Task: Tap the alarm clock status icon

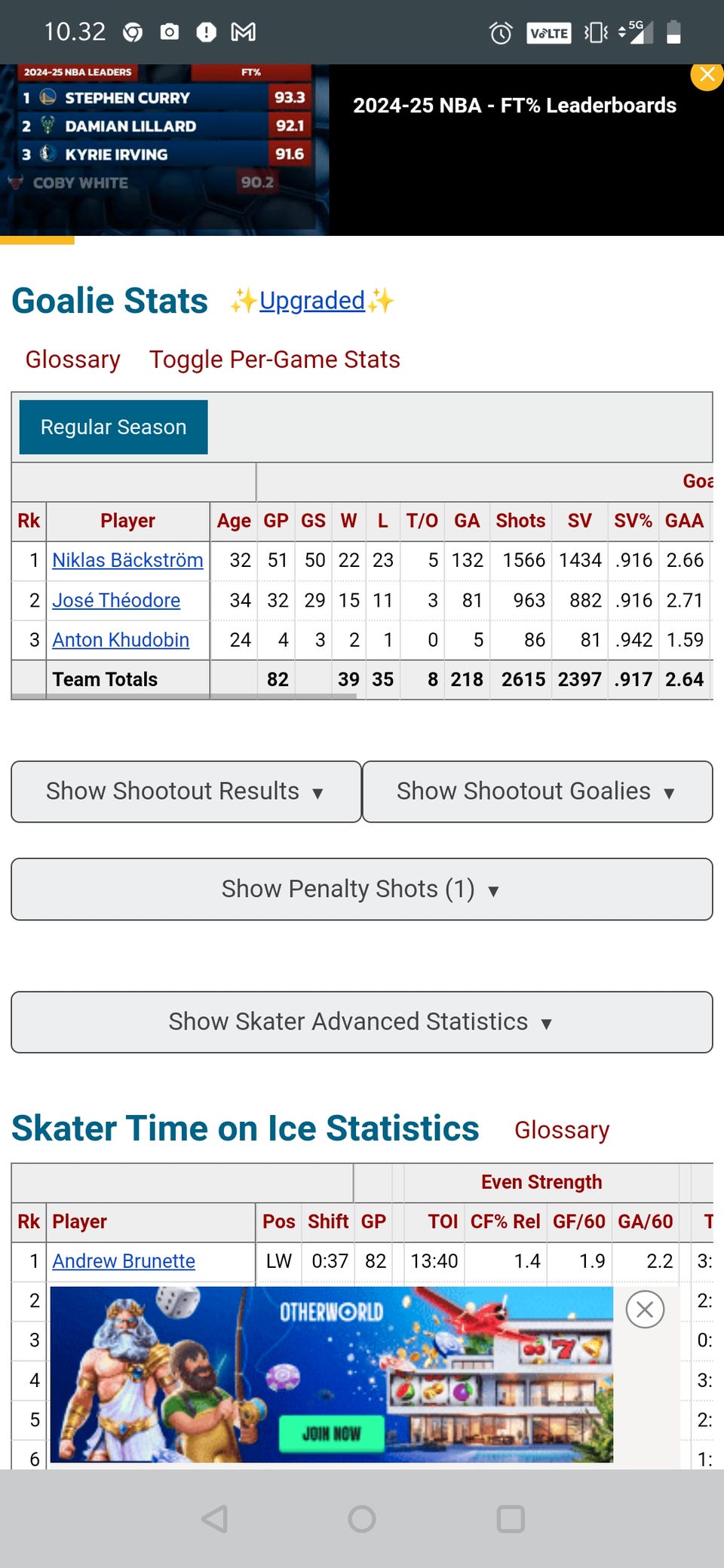Action: tap(501, 32)
